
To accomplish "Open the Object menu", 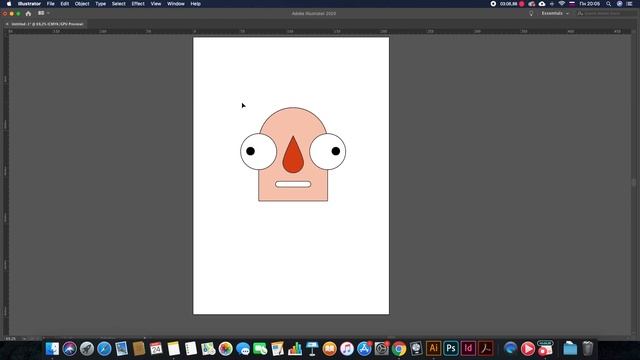I will point(82,4).
